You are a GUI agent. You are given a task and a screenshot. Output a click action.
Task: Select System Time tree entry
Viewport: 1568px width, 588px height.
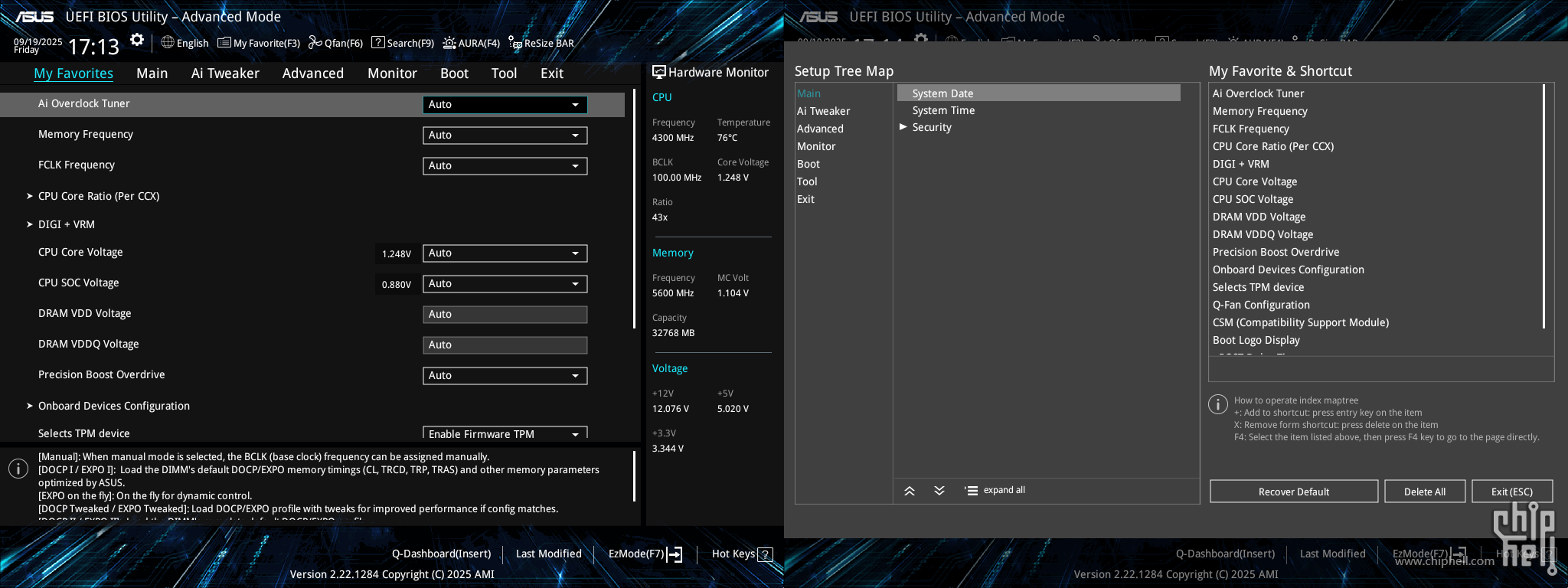(x=943, y=110)
